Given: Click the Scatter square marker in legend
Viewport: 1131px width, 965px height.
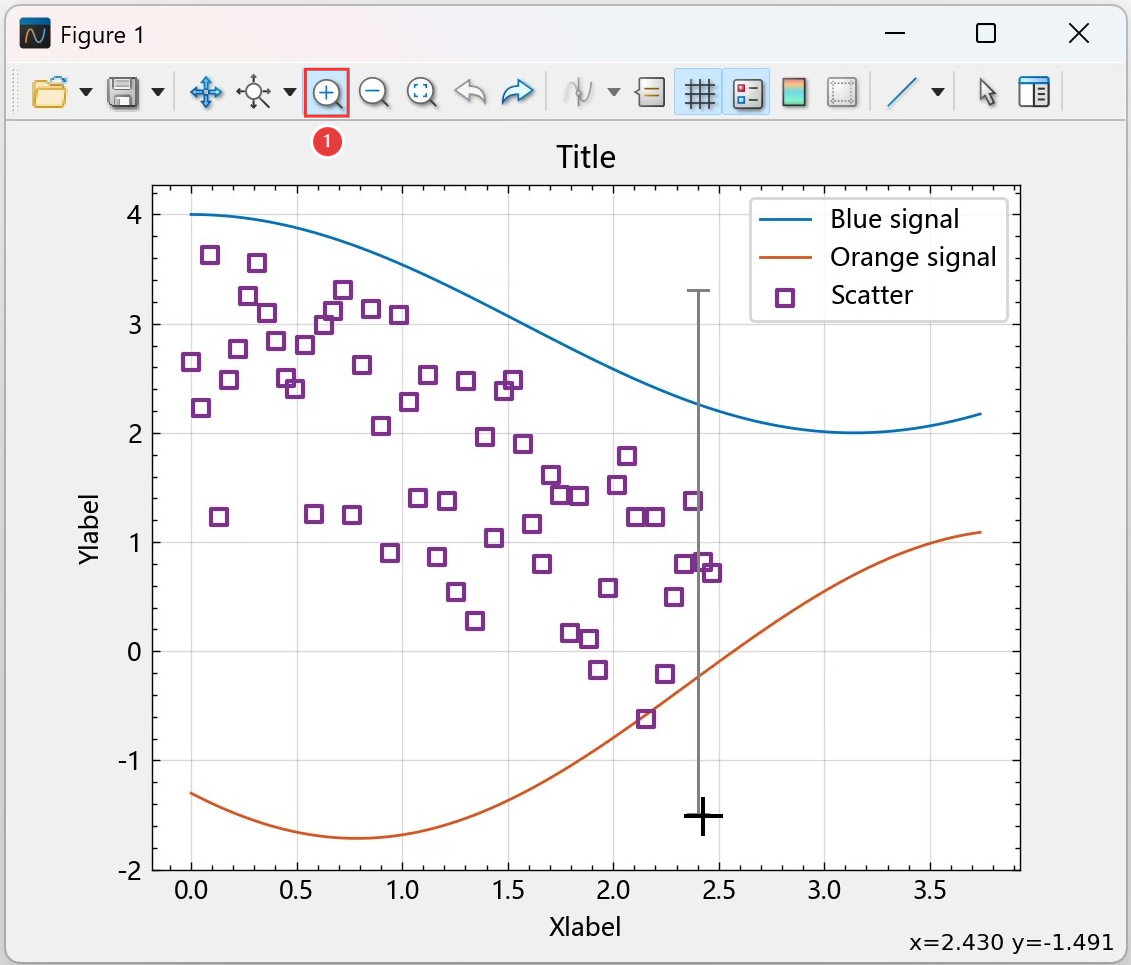Looking at the screenshot, I should coord(785,297).
